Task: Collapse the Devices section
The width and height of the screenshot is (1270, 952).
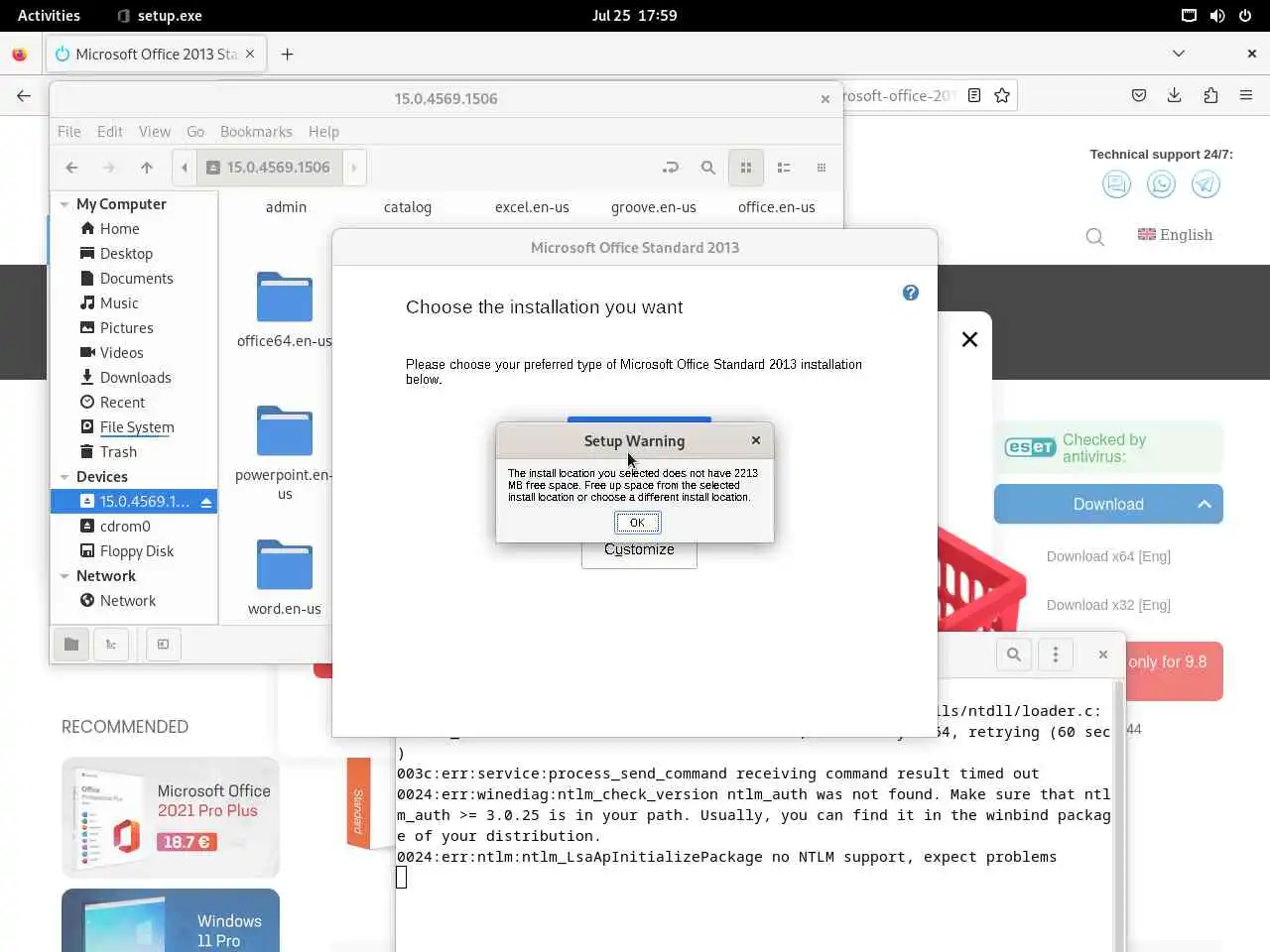Action: [64, 477]
